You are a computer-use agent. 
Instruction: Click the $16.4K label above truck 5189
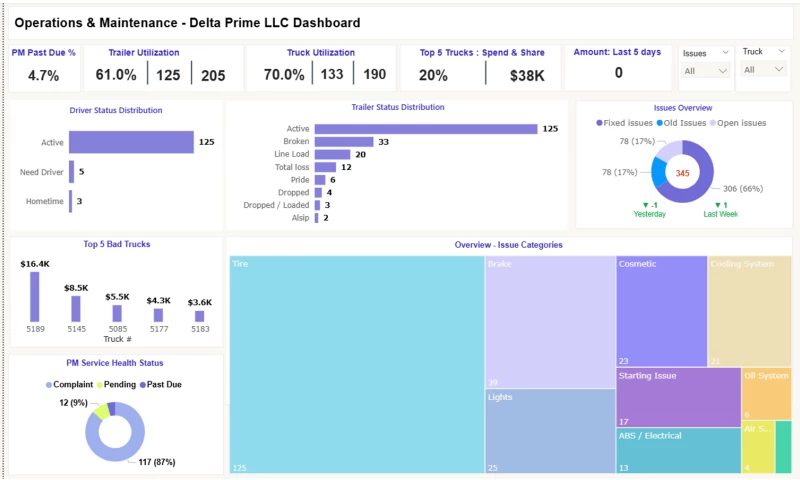pos(35,264)
